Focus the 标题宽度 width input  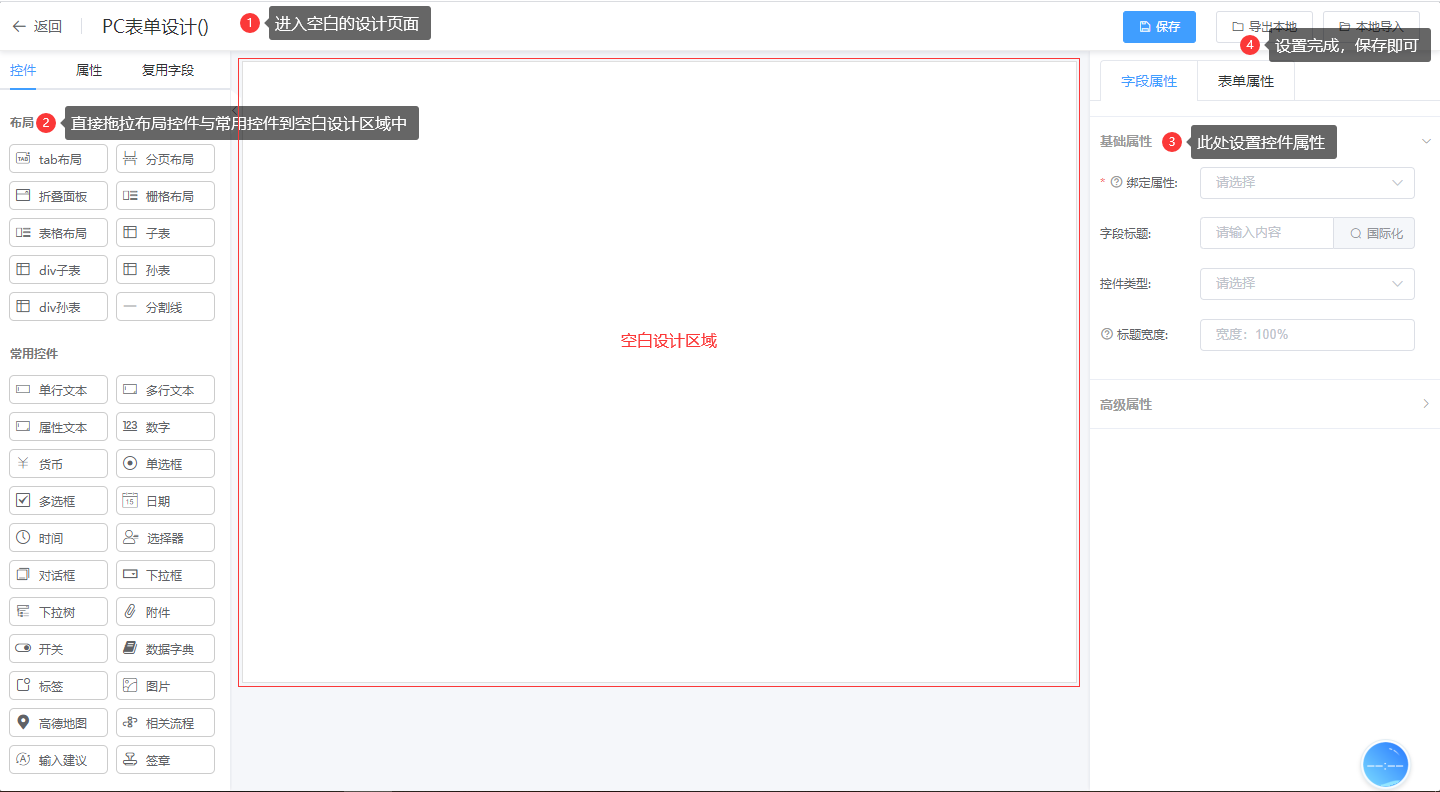click(x=1307, y=335)
